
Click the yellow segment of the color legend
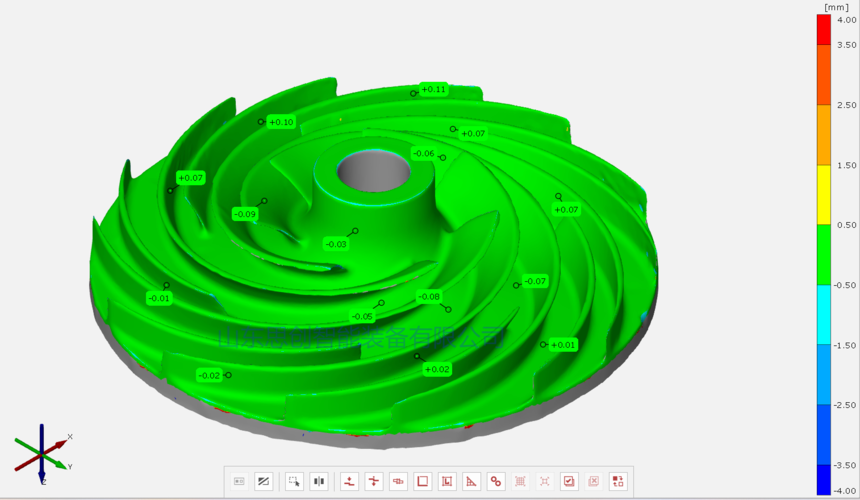(x=824, y=195)
